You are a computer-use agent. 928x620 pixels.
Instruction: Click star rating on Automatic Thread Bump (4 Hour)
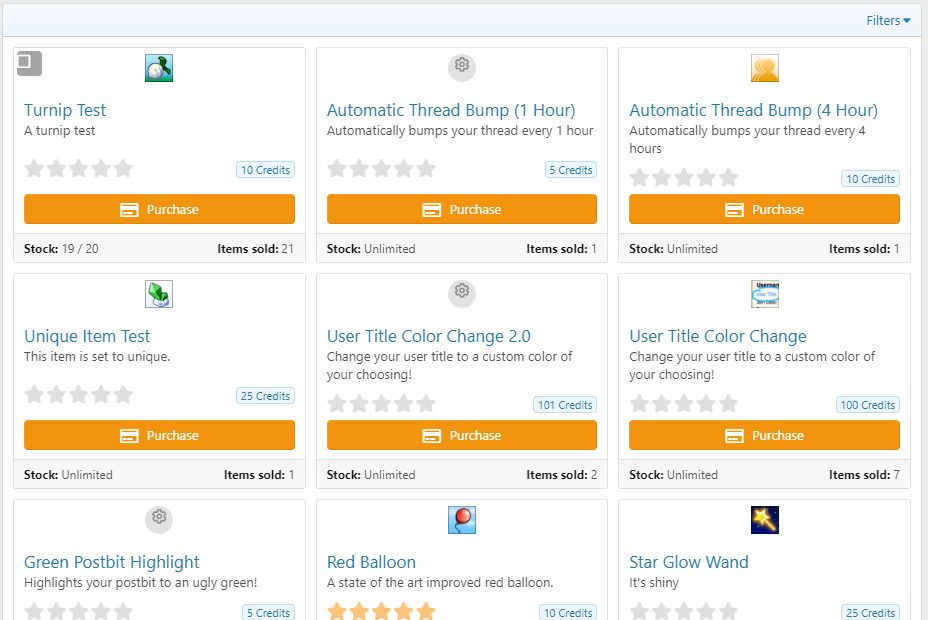(684, 178)
